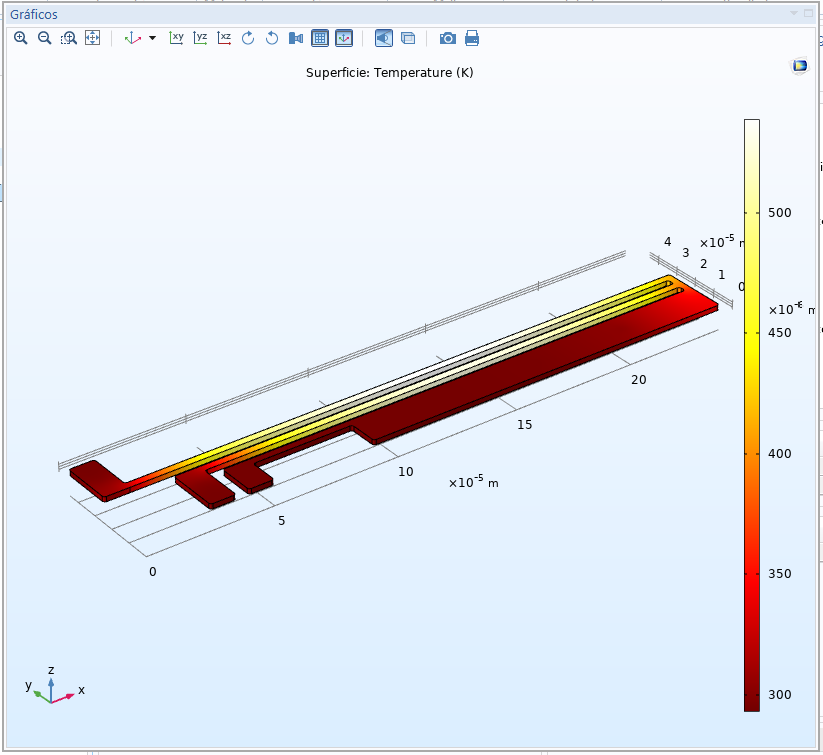Fit the model with Zoom Extents
The image size is (823, 755).
point(92,38)
